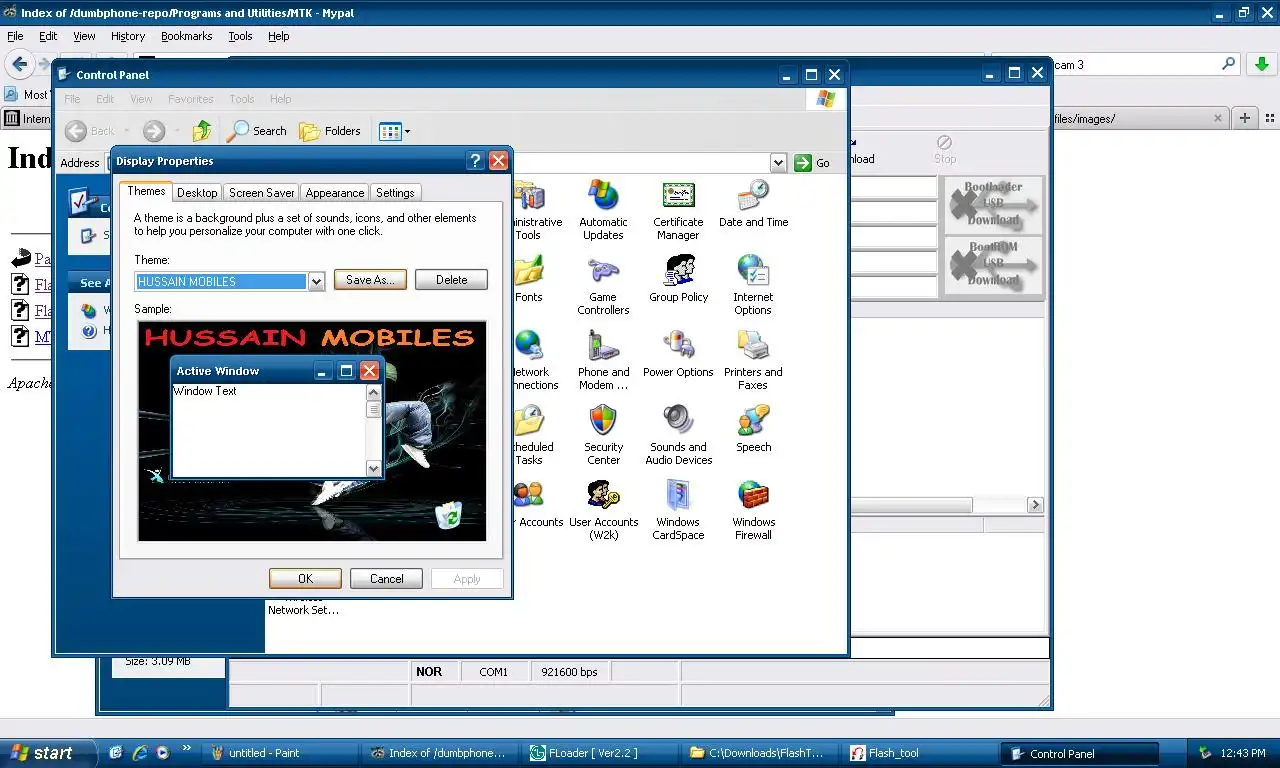Open the Date and Time icon
Image resolution: width=1280 pixels, height=768 pixels.
click(x=753, y=204)
